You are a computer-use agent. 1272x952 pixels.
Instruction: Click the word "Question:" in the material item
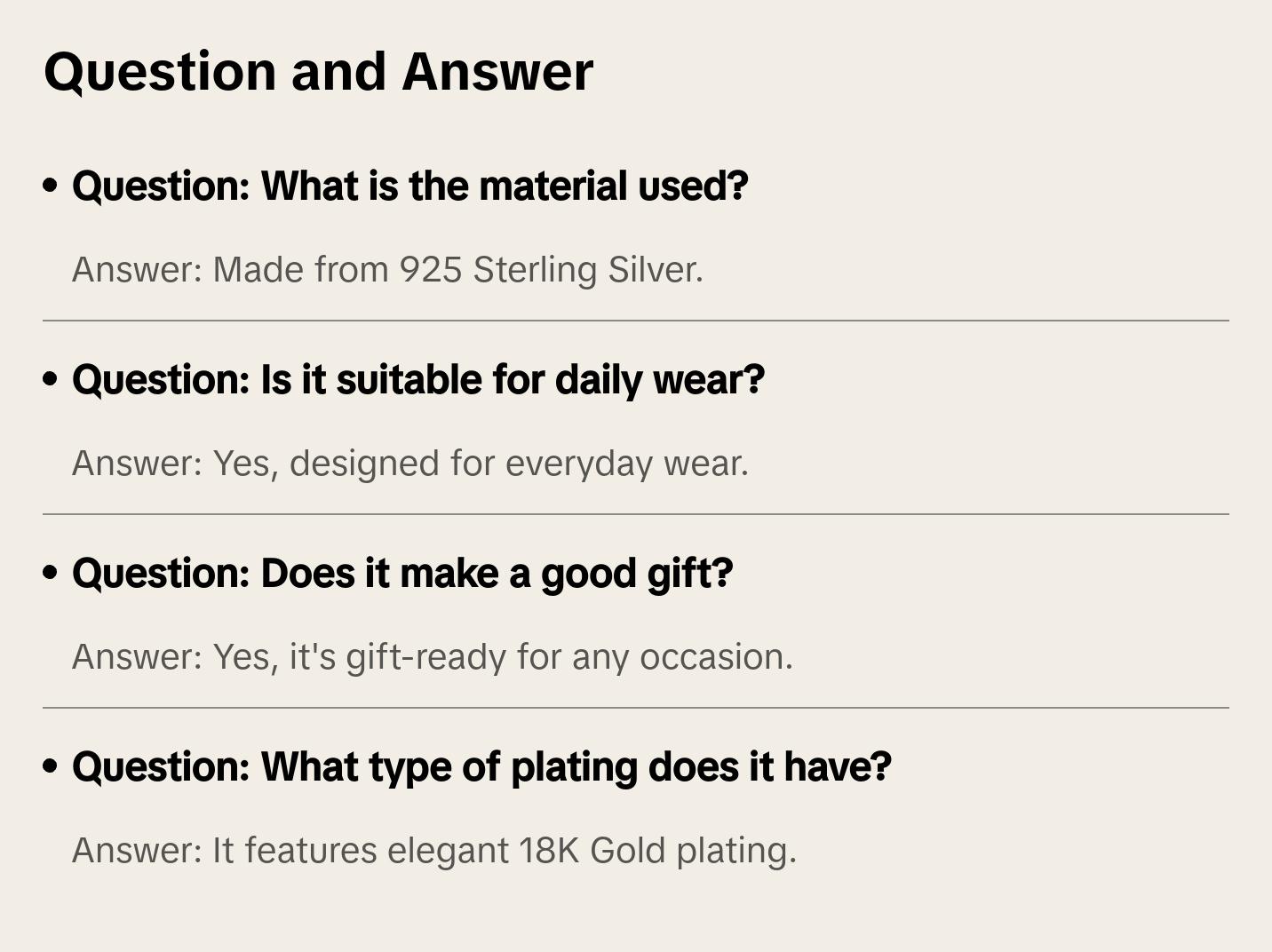pyautogui.click(x=162, y=186)
